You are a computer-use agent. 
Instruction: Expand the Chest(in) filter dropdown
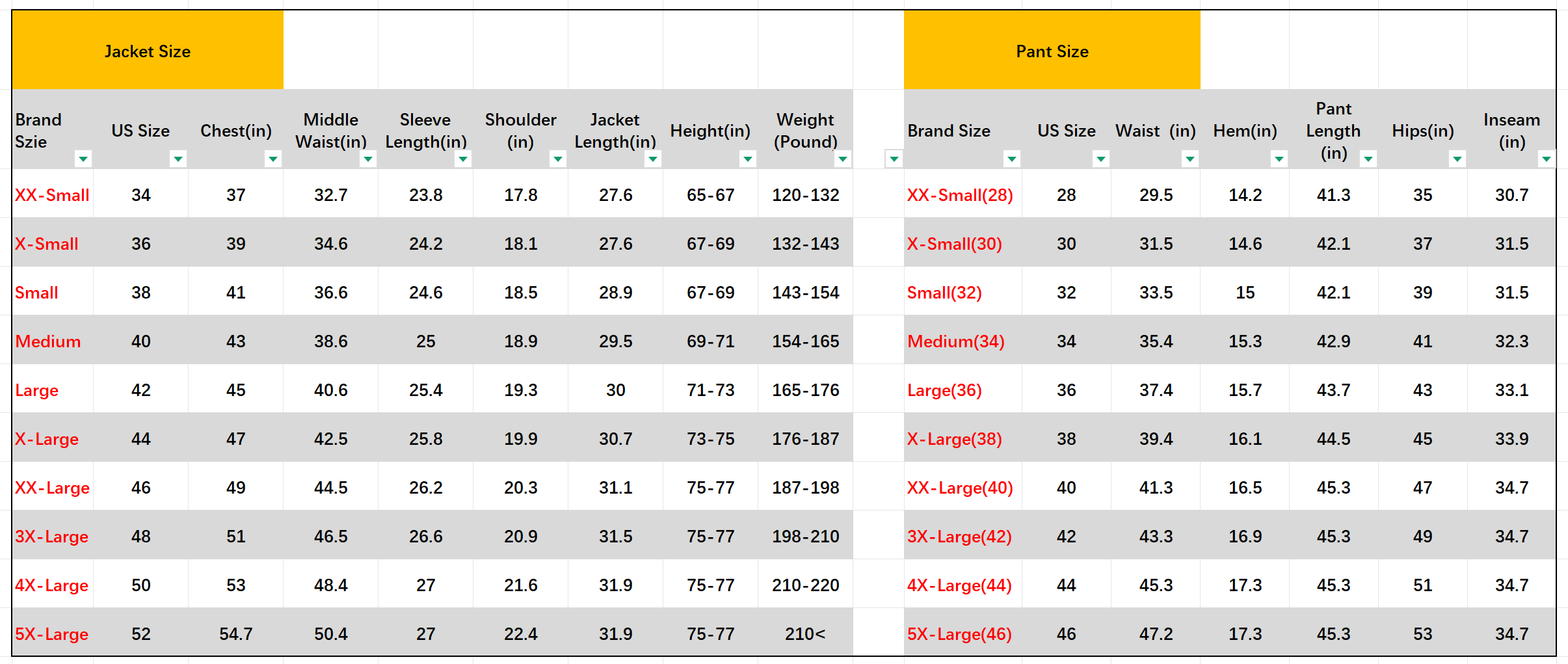tap(273, 159)
